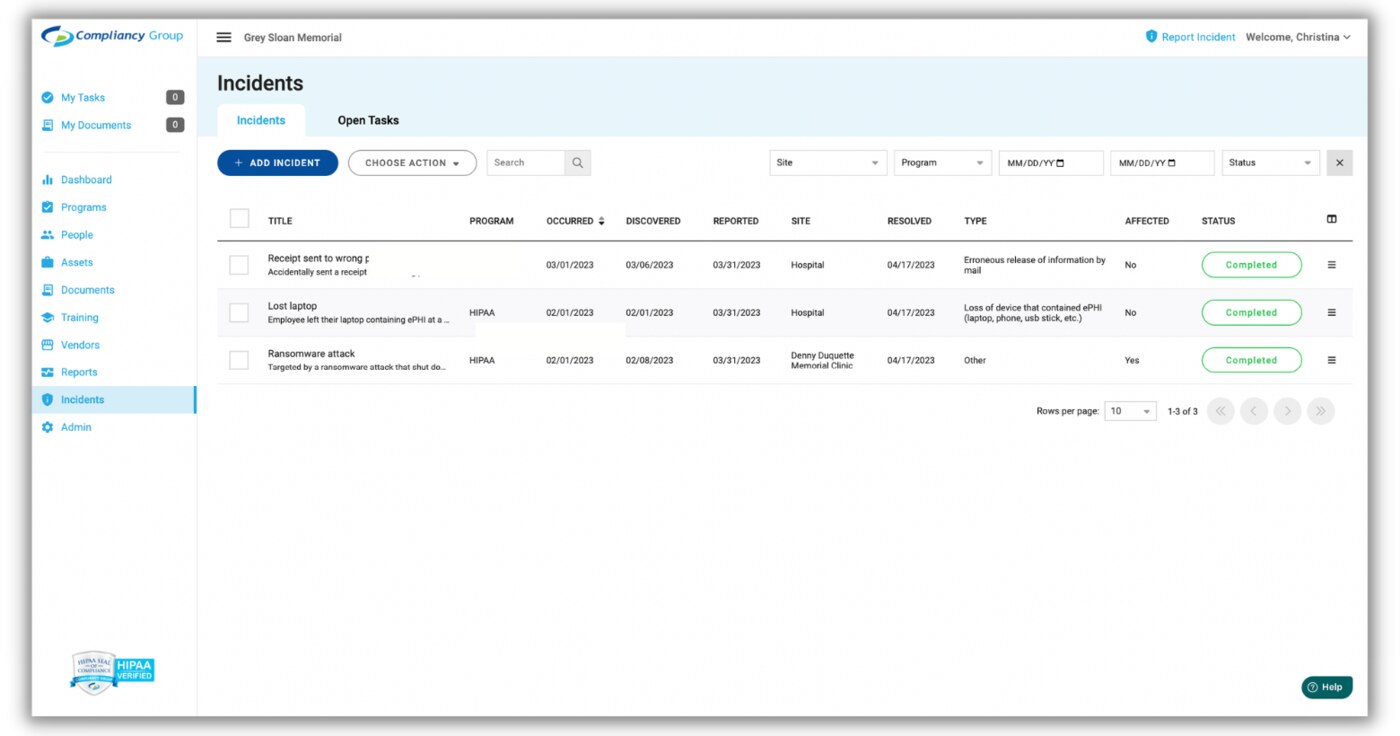Click the Training graduation cap icon
Image resolution: width=1400 pixels, height=736 pixels.
47,317
